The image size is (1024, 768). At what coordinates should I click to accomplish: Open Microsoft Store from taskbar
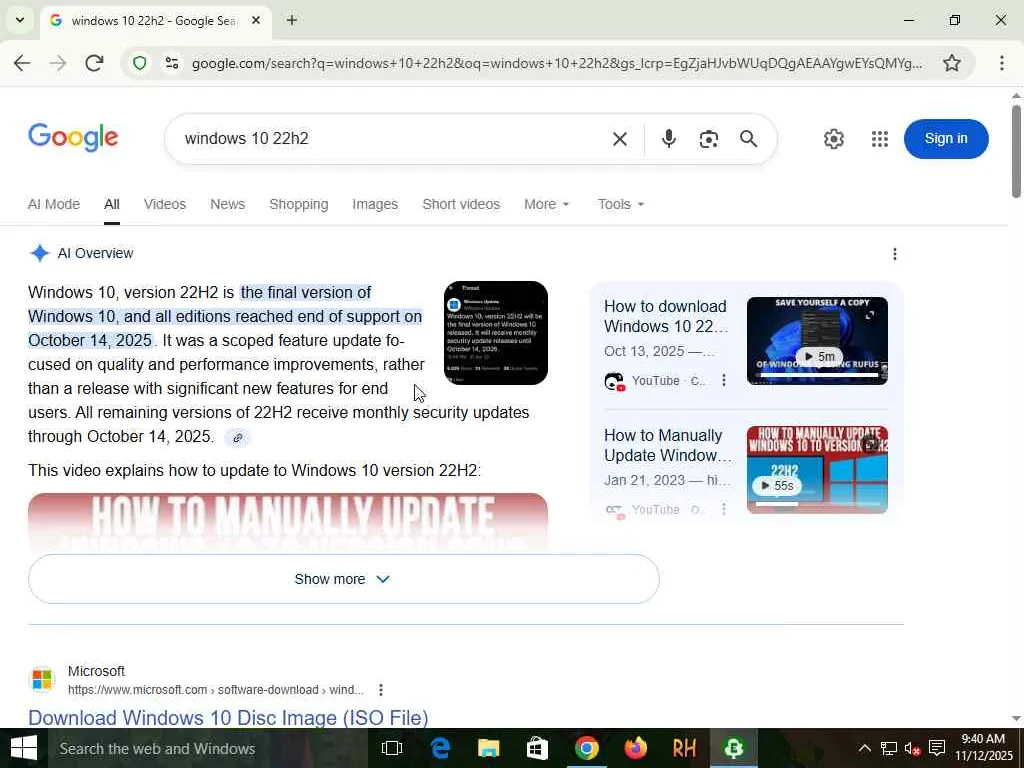coord(537,748)
